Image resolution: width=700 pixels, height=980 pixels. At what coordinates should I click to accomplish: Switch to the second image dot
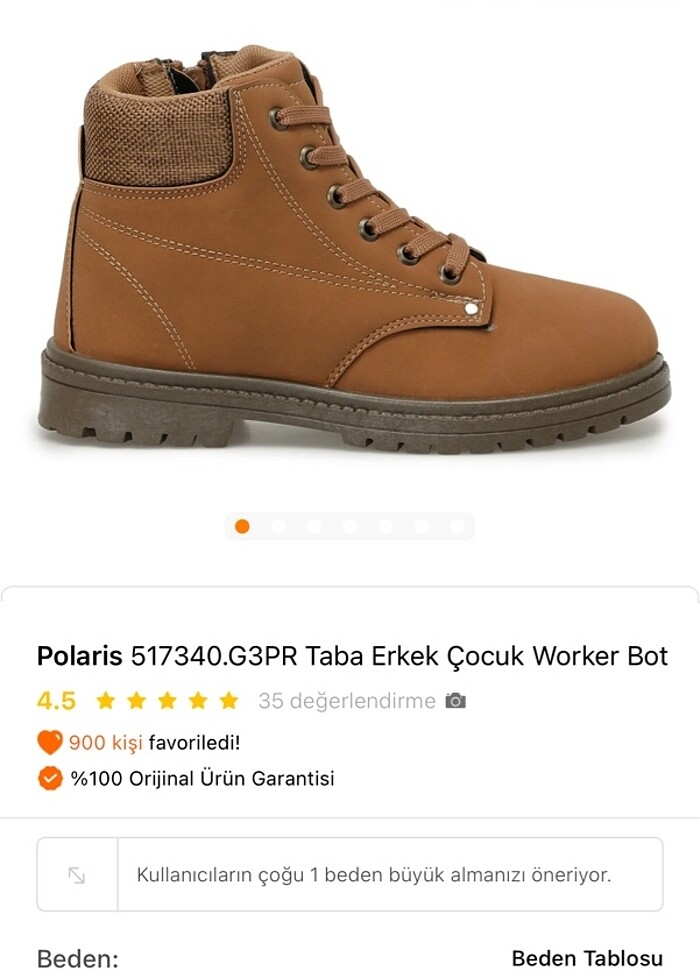click(278, 526)
